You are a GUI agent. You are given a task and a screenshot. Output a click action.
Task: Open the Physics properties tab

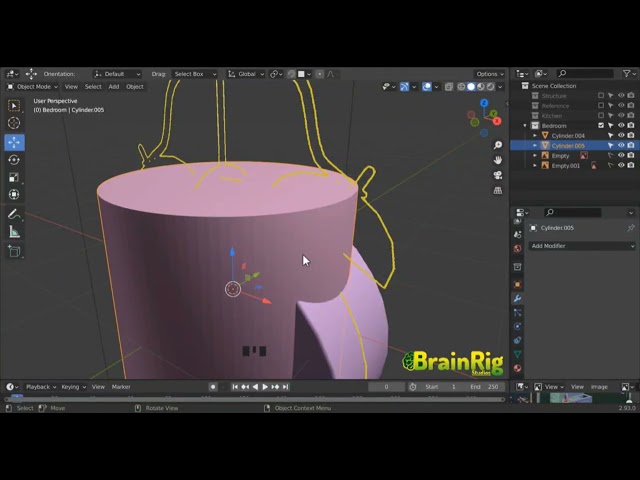click(517, 326)
